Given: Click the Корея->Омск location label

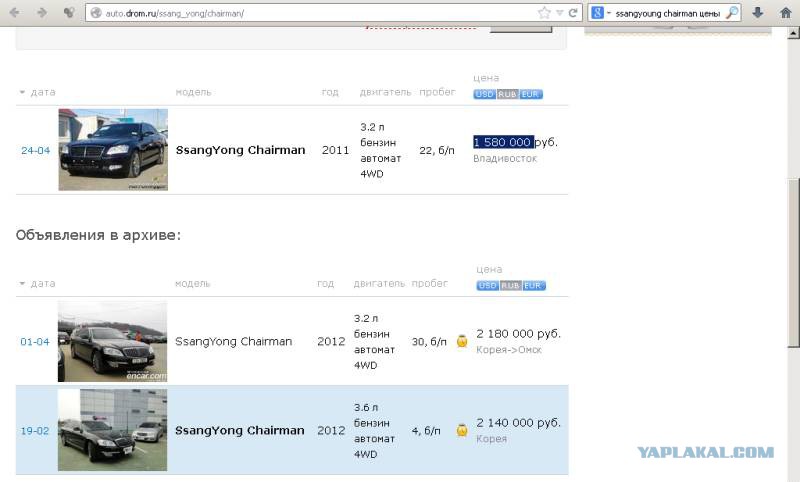Looking at the screenshot, I should (x=509, y=350).
